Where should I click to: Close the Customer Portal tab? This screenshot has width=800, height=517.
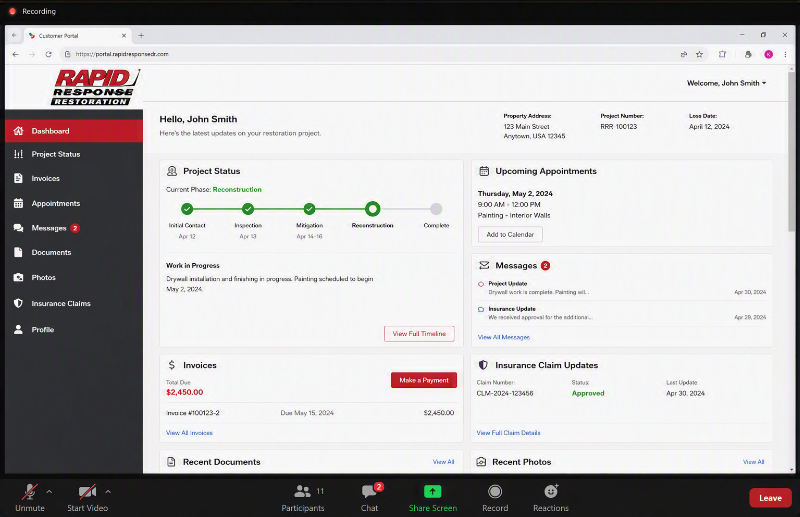coord(124,36)
